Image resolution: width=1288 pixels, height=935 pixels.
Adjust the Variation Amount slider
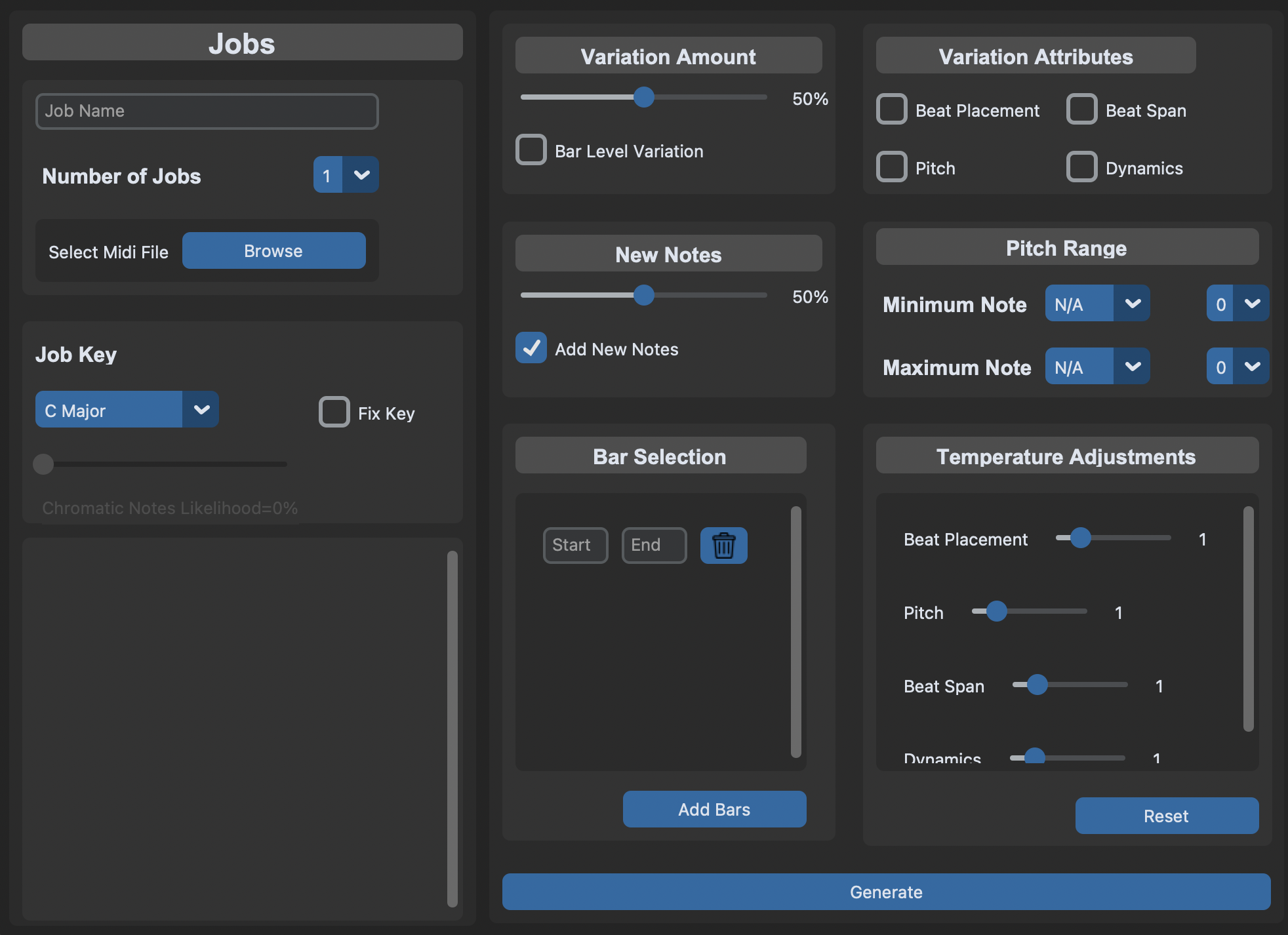643,98
